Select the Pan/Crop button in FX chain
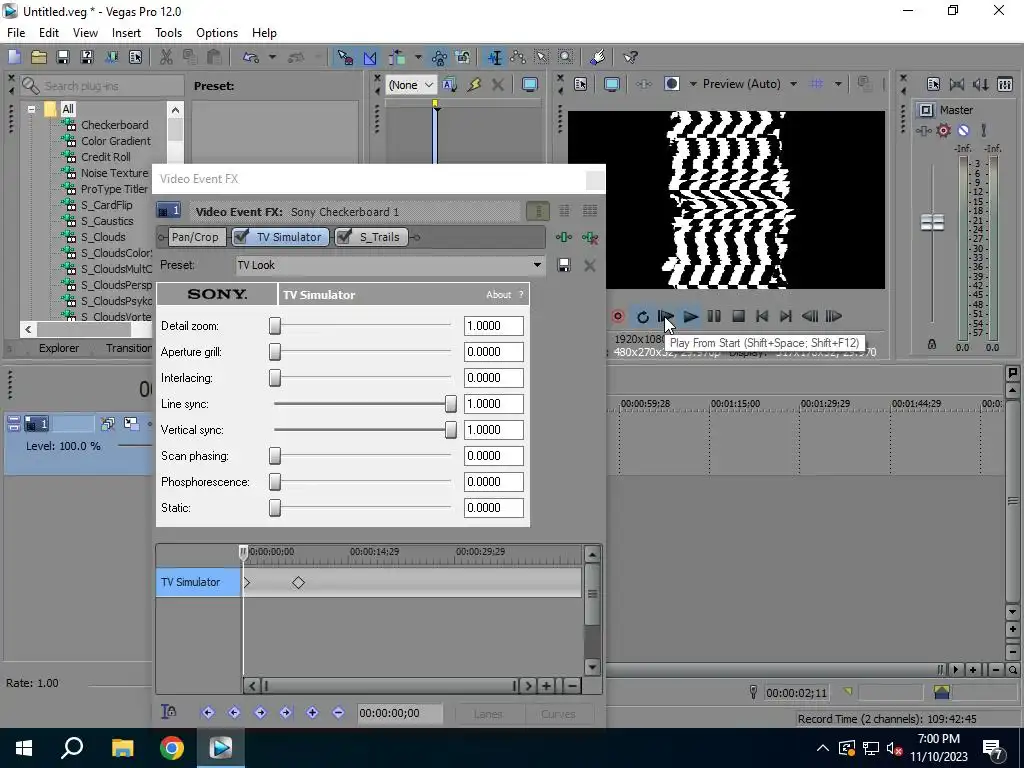Viewport: 1024px width, 768px height. (x=195, y=237)
